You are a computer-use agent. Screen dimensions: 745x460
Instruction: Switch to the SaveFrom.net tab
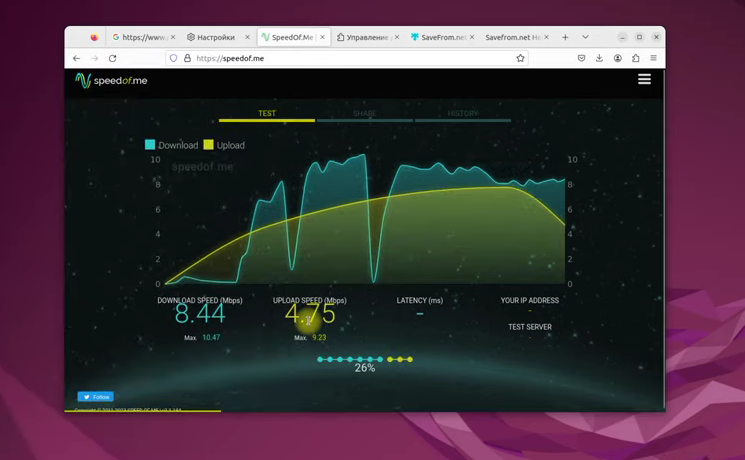pyautogui.click(x=442, y=37)
